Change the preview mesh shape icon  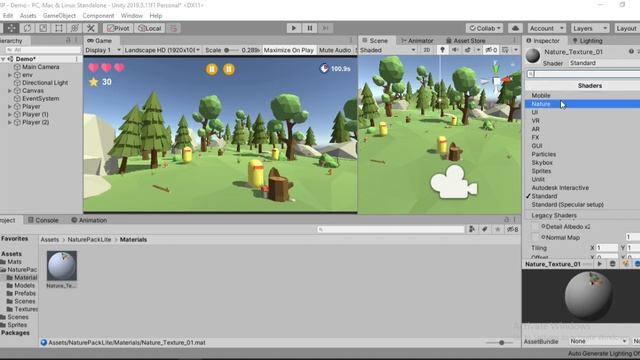612,264
